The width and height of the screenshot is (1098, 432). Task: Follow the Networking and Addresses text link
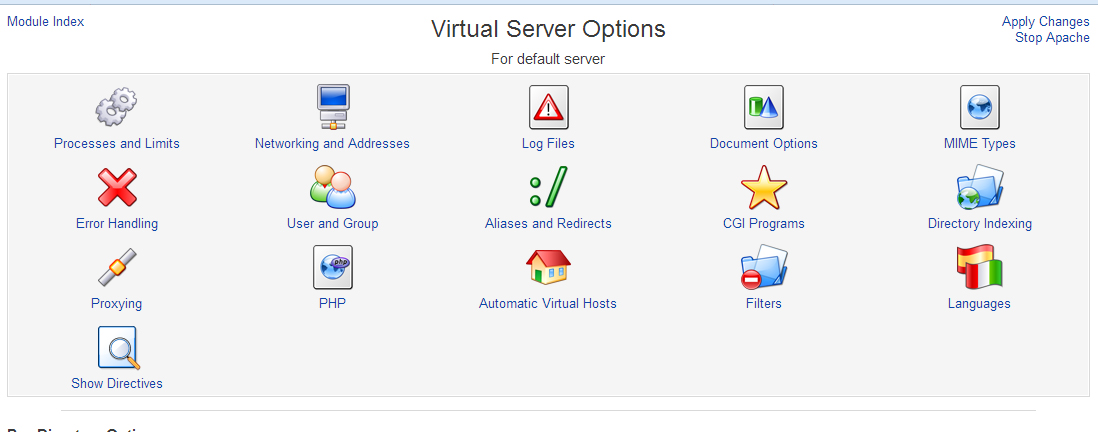click(332, 144)
